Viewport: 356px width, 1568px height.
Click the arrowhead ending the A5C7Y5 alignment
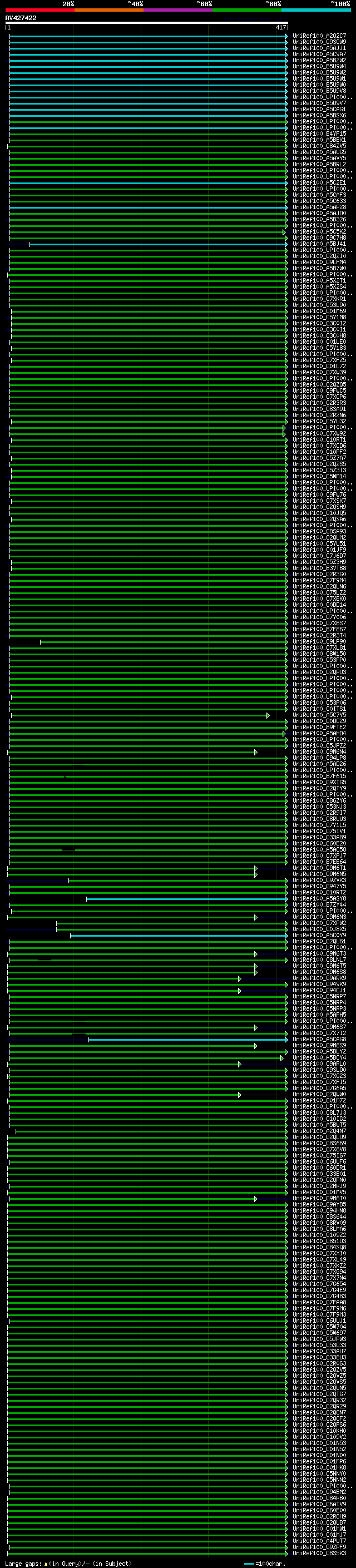tap(268, 715)
